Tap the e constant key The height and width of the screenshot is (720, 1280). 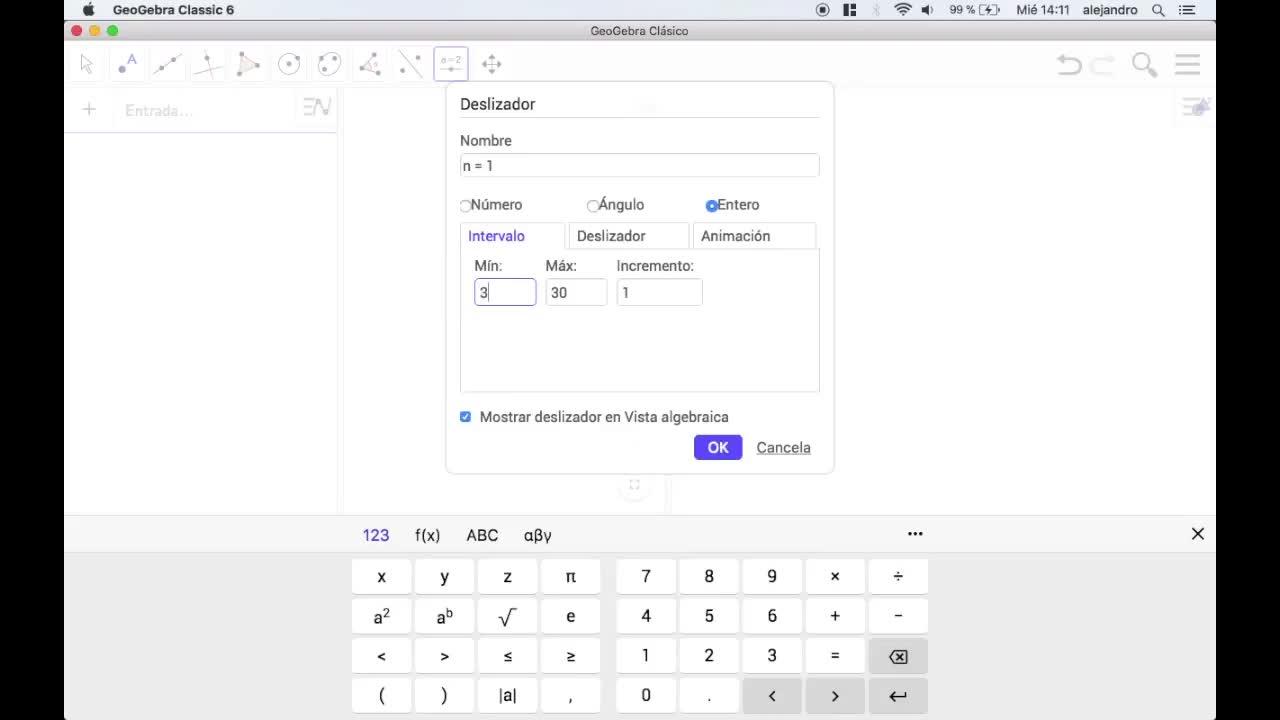tap(571, 617)
